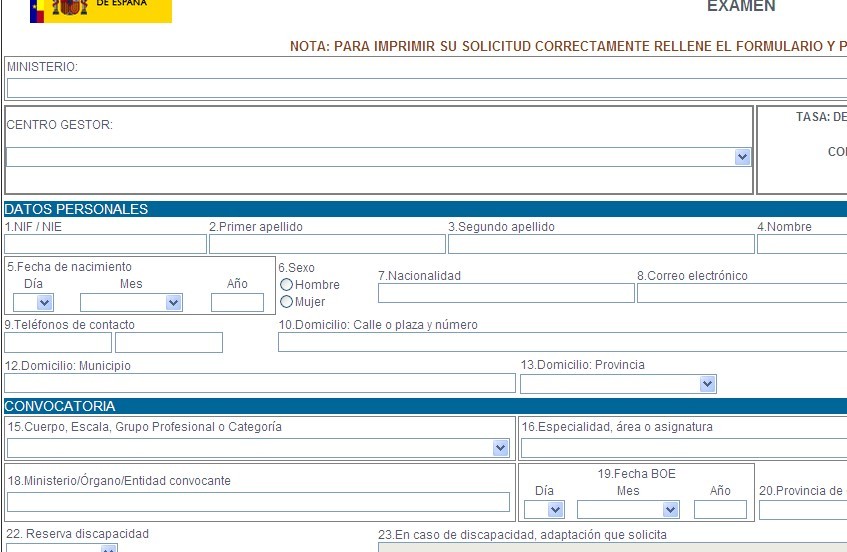Image resolution: width=847 pixels, height=552 pixels.
Task: Click the NIF / NIE input field
Action: point(105,244)
